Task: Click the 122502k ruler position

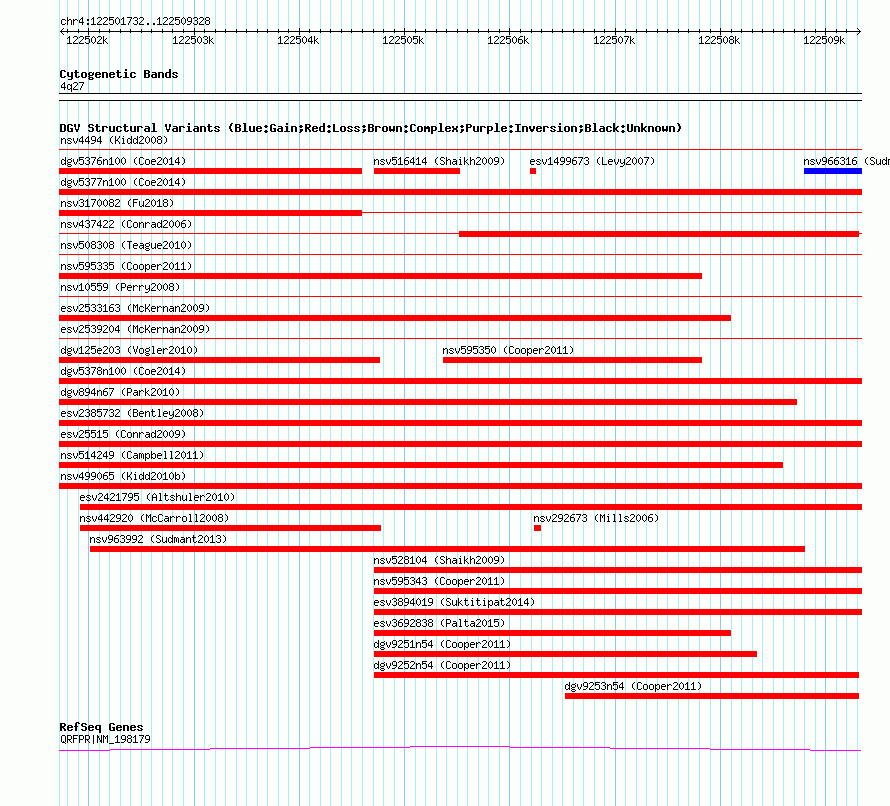Action: click(87, 40)
